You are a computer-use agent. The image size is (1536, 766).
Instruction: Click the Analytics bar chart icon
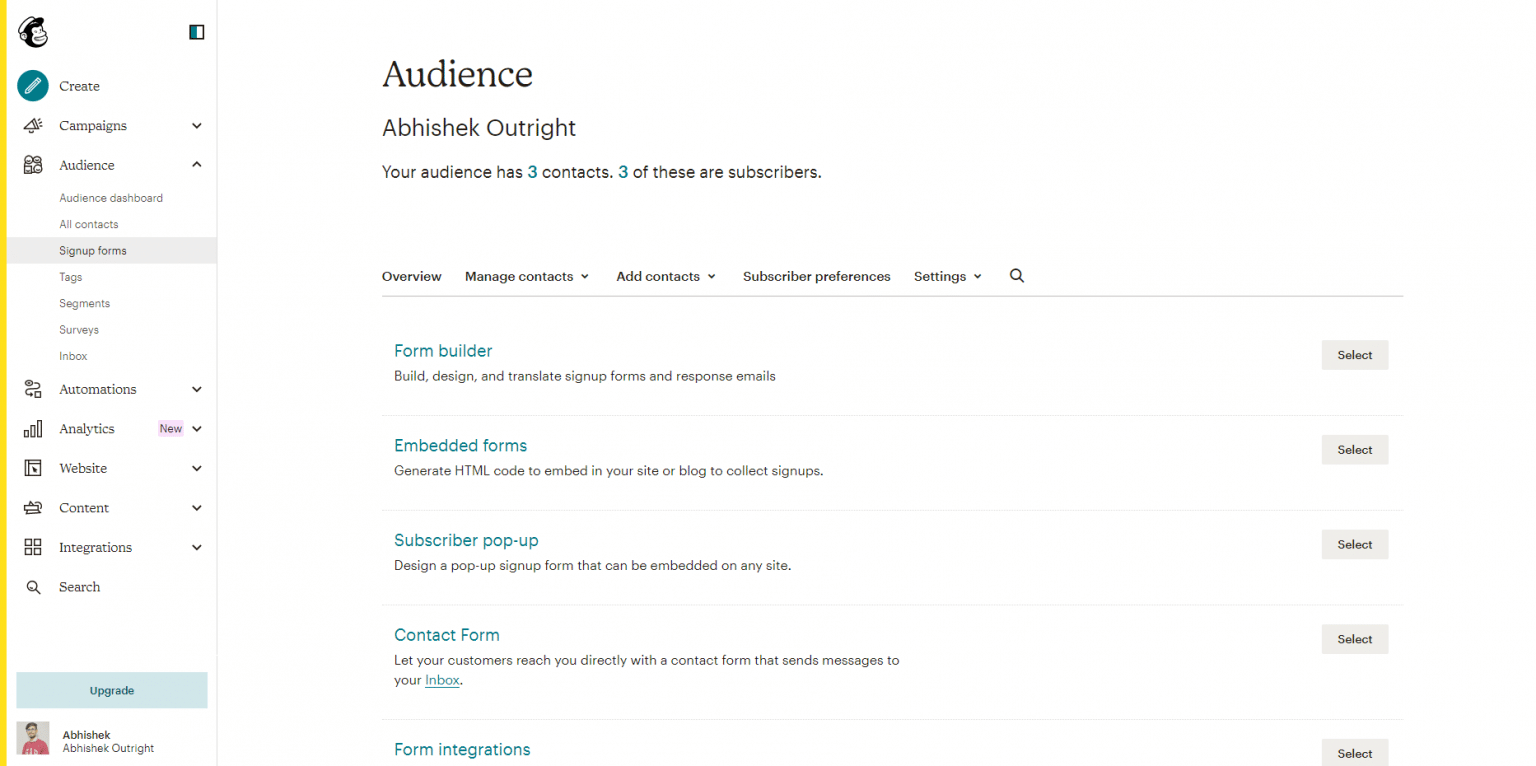[33, 428]
